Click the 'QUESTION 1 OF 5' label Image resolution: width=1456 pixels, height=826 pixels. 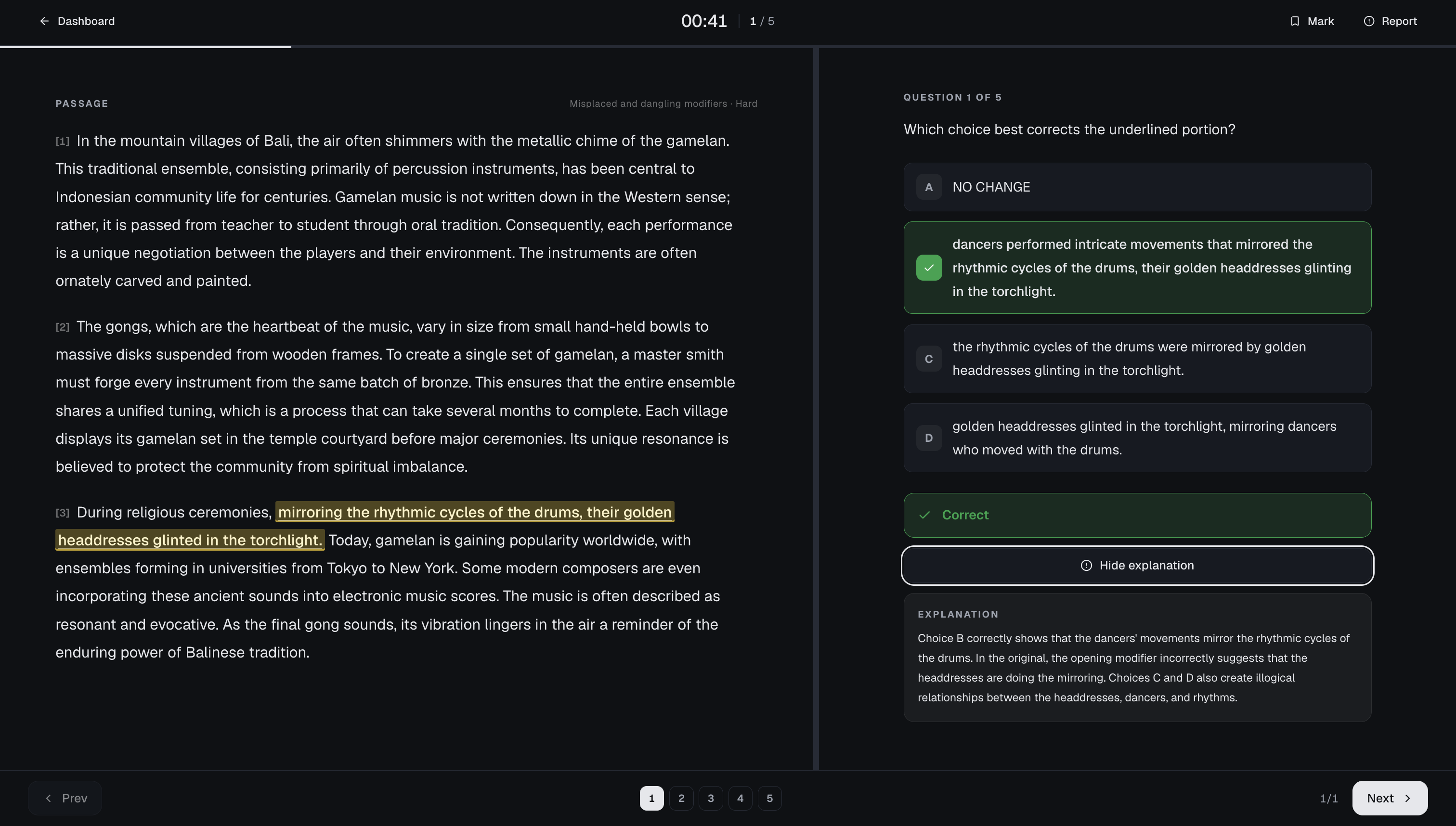pos(952,97)
